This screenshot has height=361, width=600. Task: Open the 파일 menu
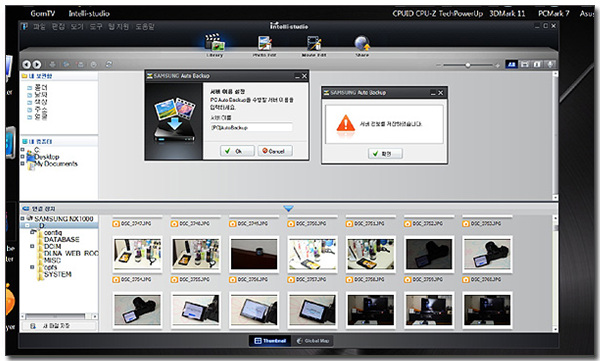[x=39, y=26]
